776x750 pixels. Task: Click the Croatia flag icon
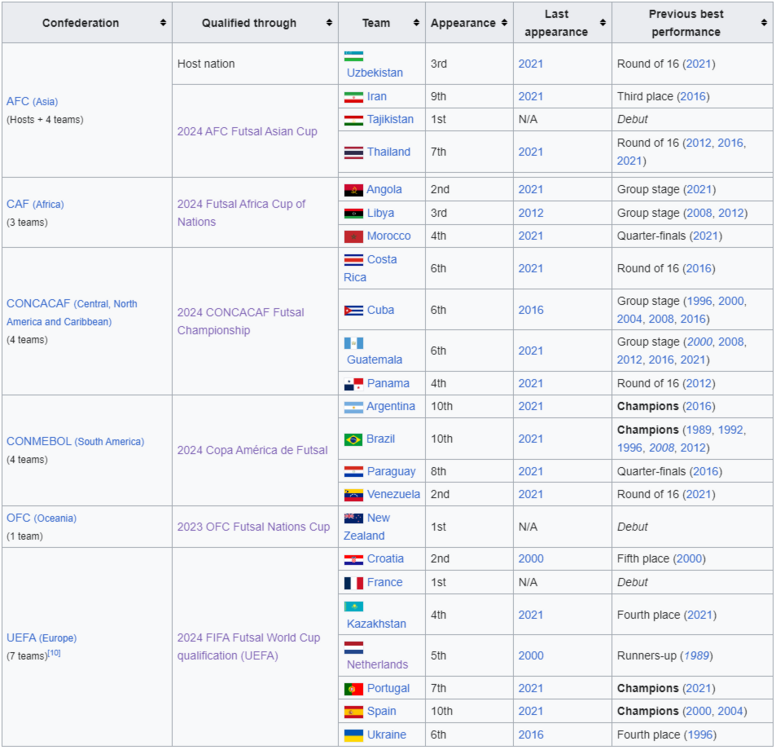point(353,560)
